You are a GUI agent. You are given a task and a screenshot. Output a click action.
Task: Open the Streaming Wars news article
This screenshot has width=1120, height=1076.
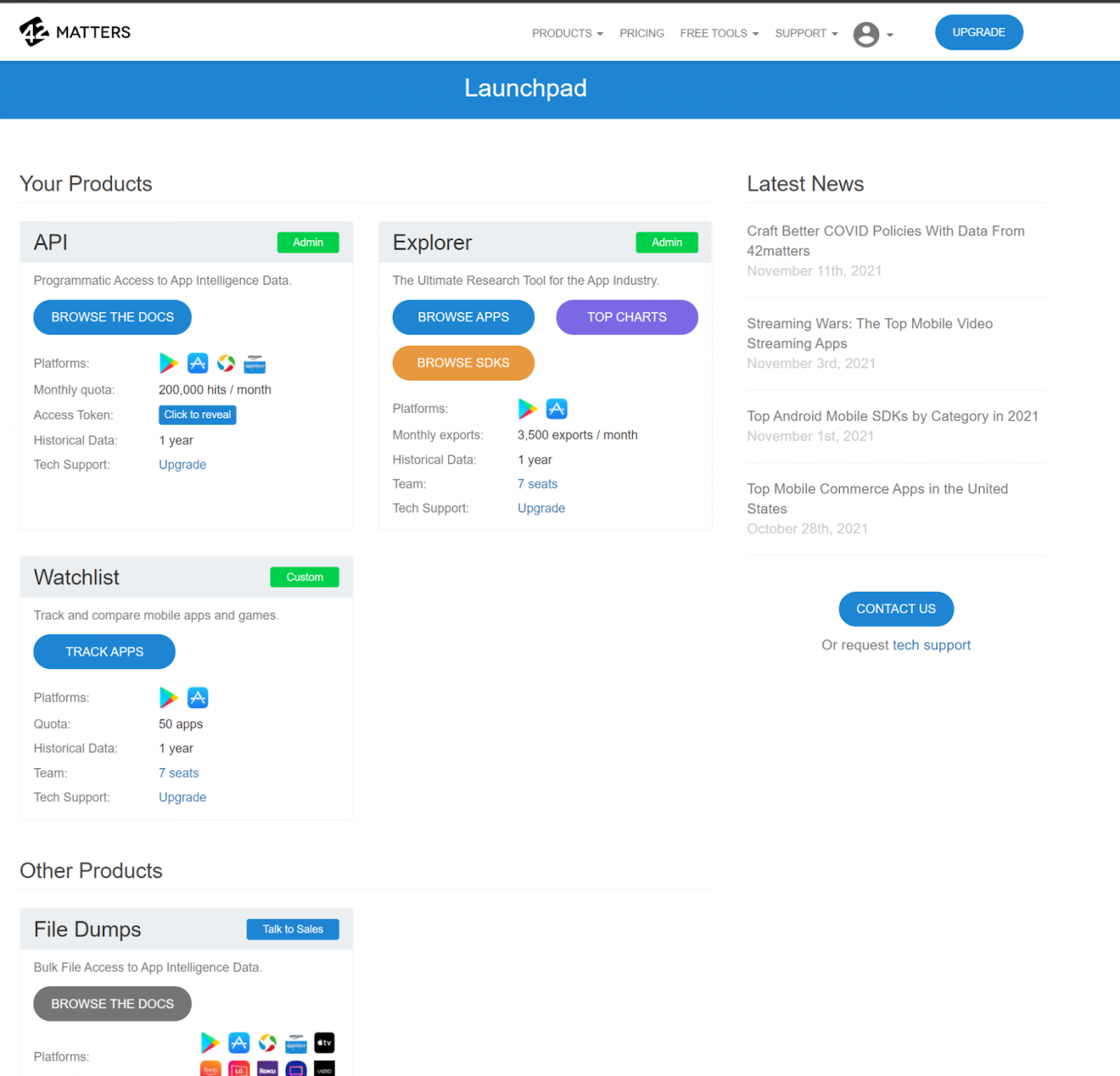(x=870, y=334)
